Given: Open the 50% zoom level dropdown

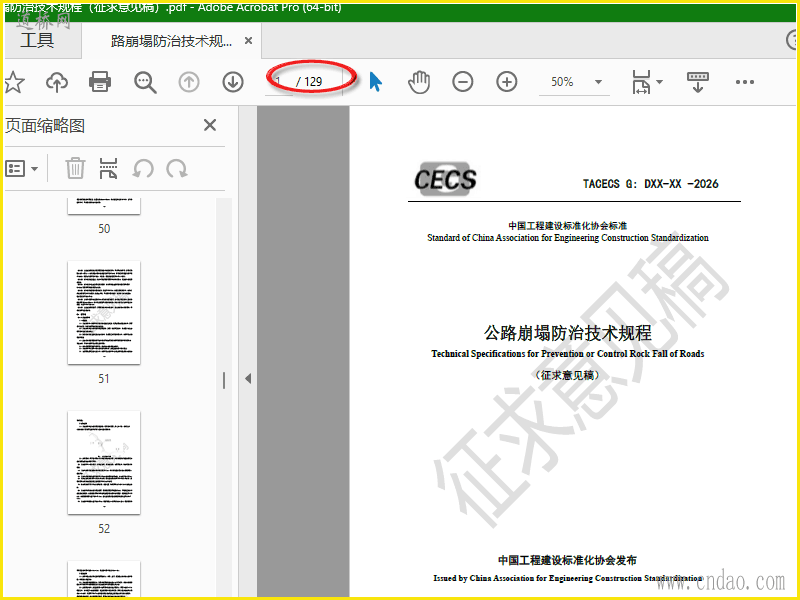Looking at the screenshot, I should click(x=574, y=82).
